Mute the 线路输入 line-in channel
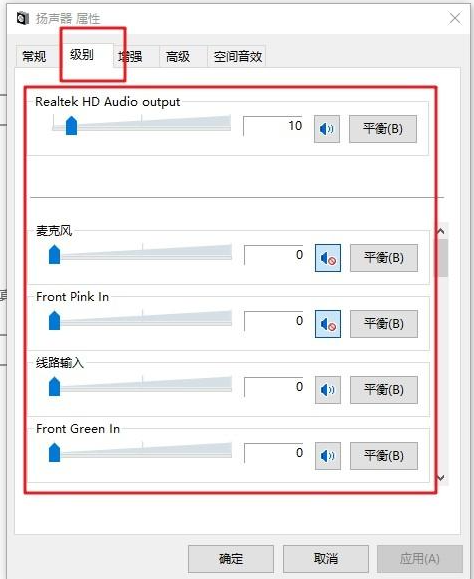Screen dimensions: 474x579 [328, 390]
